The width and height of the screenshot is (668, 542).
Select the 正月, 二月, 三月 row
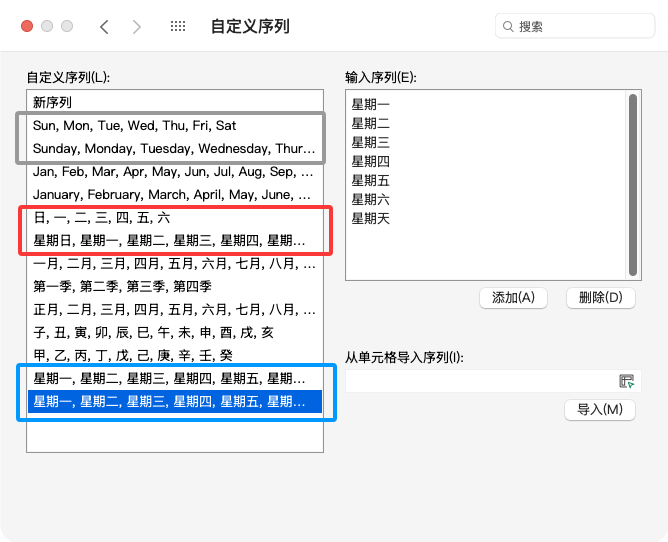(x=175, y=309)
